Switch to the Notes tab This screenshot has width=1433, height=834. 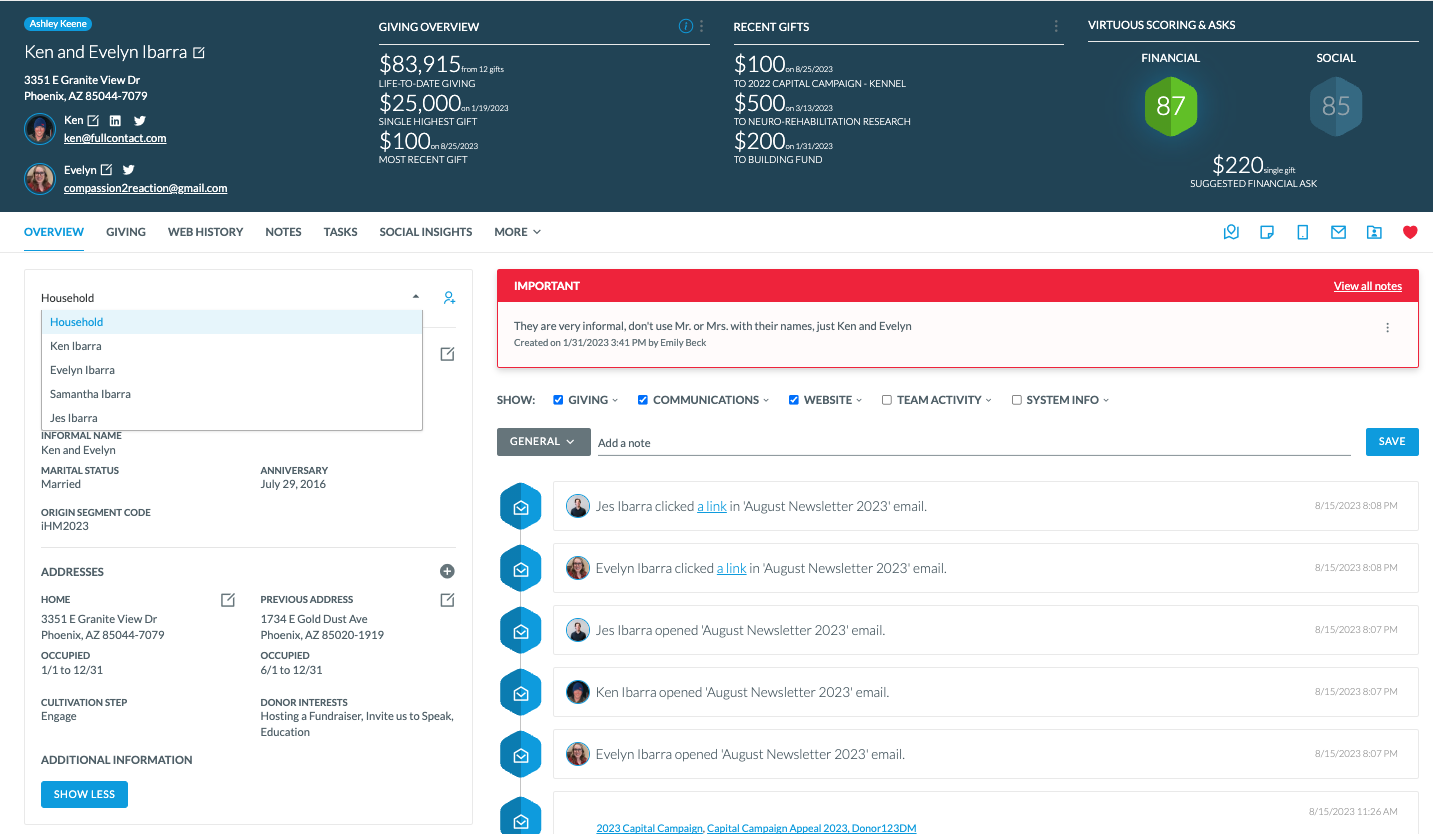point(283,232)
